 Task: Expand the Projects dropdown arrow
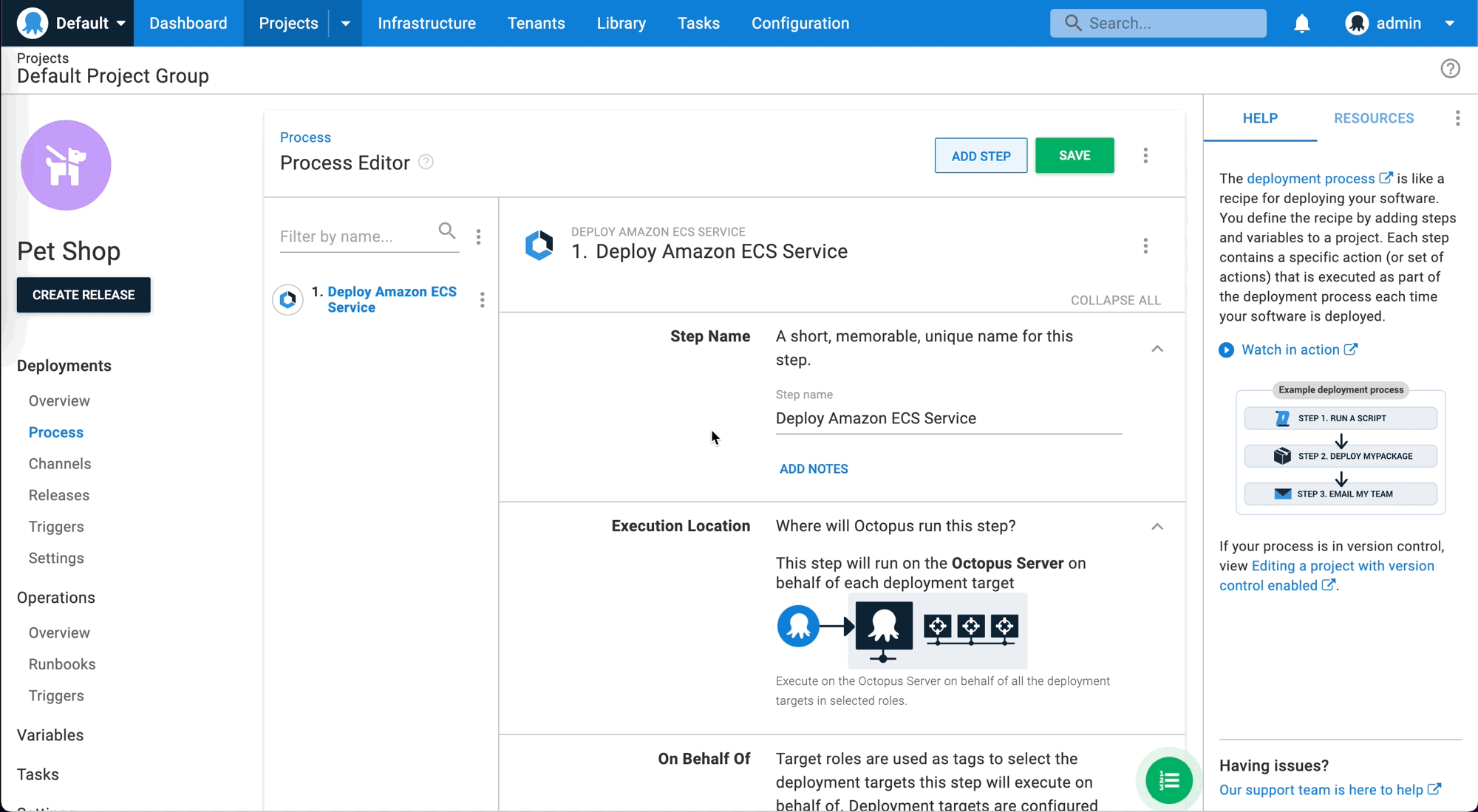pyautogui.click(x=345, y=23)
